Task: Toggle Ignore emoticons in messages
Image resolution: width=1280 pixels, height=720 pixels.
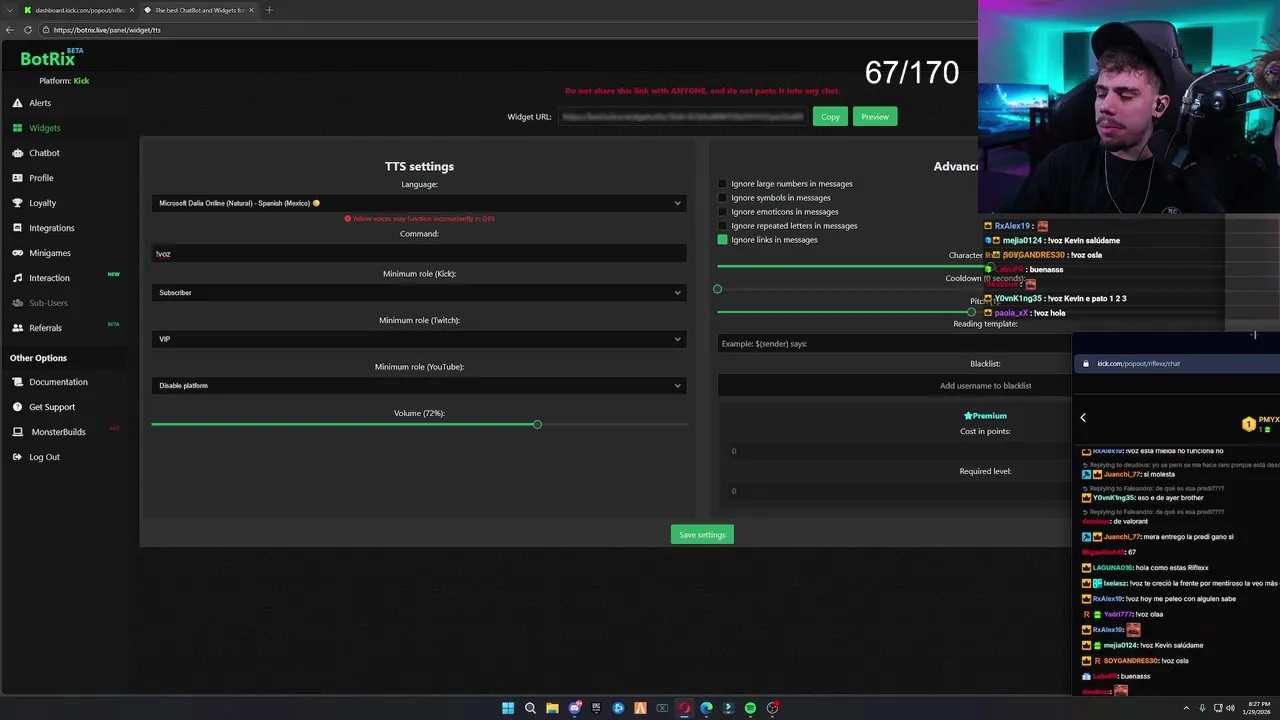Action: point(722,212)
